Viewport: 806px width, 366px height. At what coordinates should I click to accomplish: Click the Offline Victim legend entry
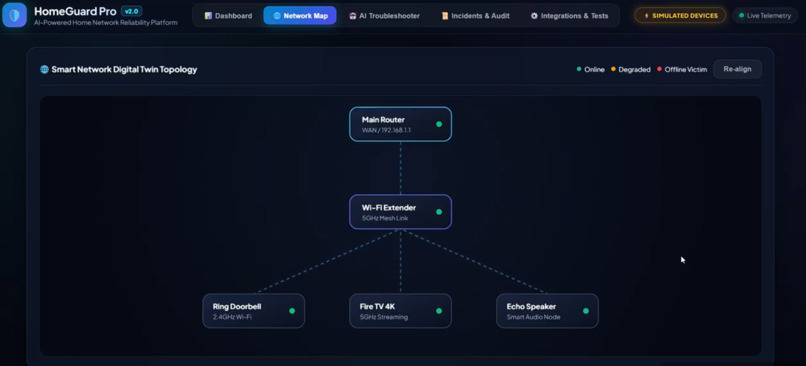pos(682,69)
